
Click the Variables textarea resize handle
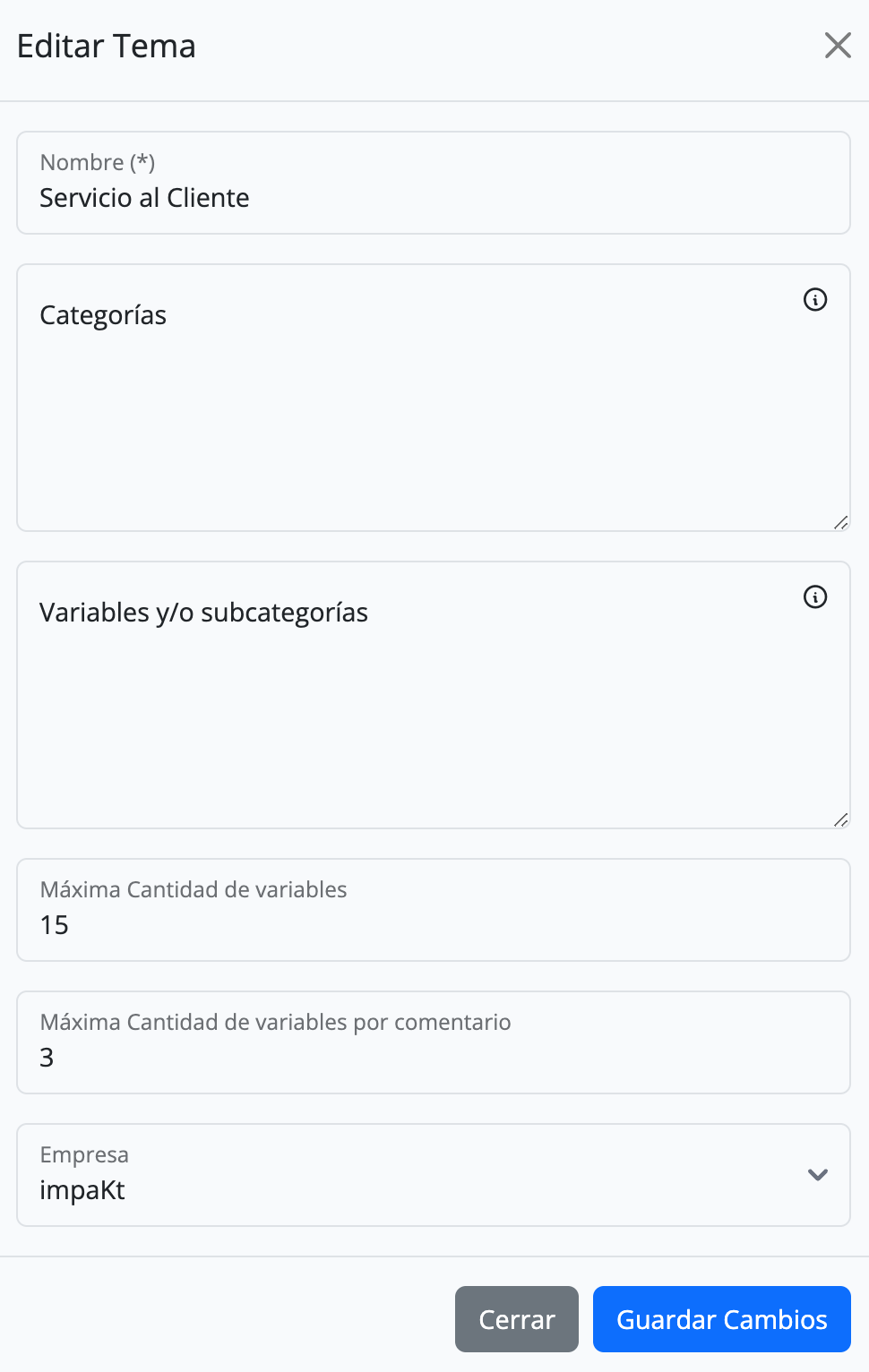(x=840, y=819)
